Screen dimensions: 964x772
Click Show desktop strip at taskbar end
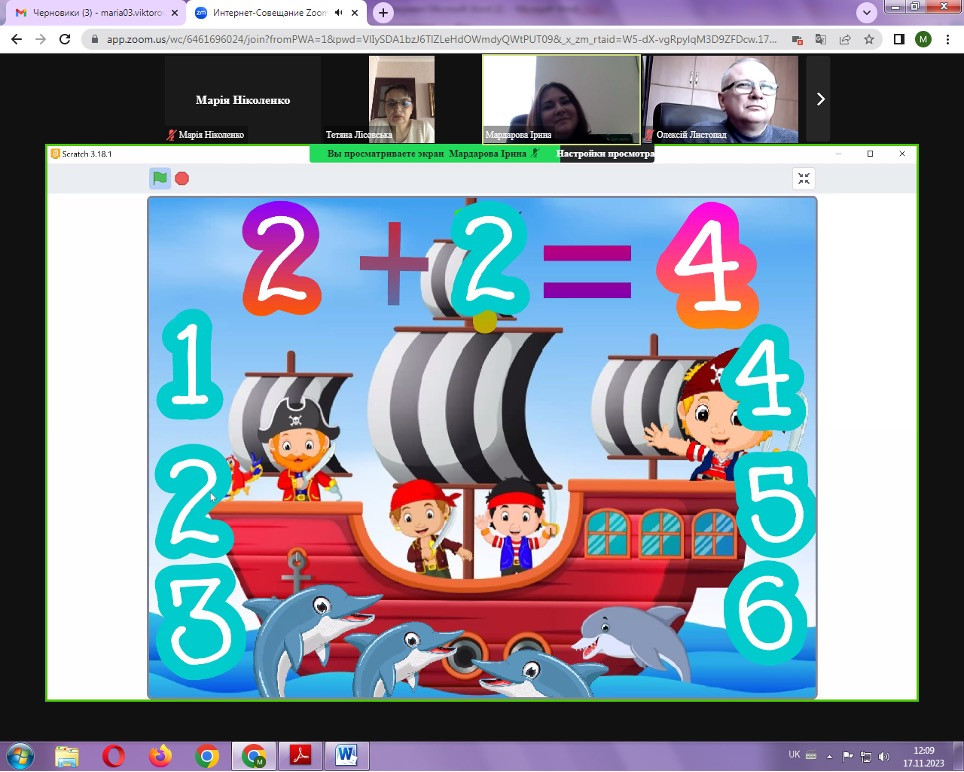click(959, 756)
